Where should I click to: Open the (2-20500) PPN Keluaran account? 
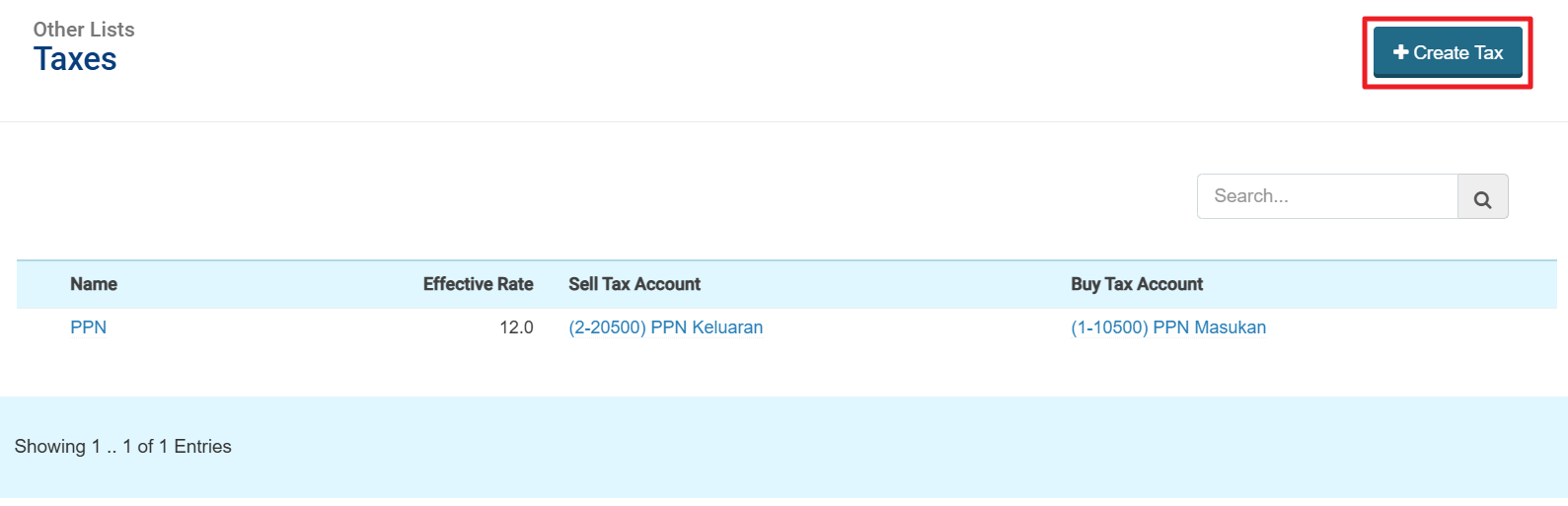click(665, 327)
